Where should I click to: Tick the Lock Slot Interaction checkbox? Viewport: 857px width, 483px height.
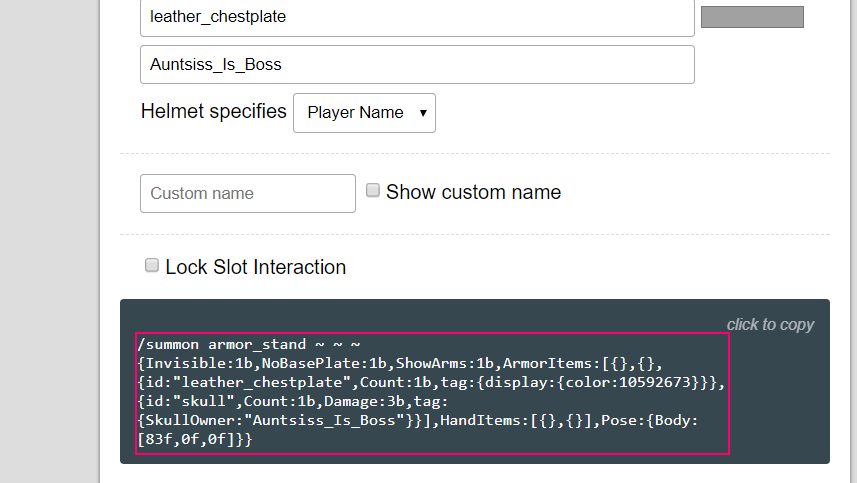151,266
